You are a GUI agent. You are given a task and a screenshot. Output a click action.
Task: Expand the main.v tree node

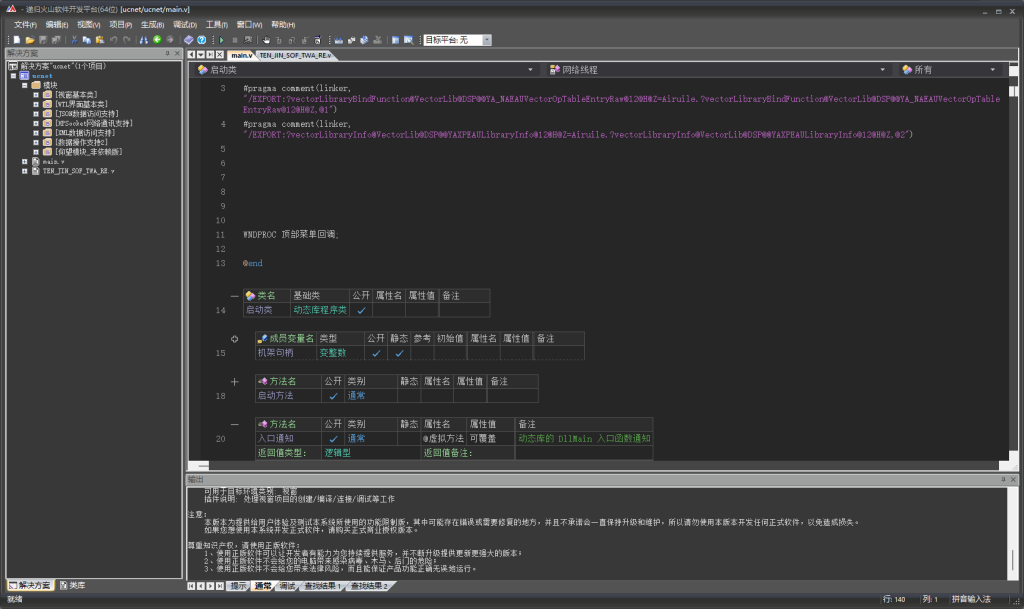tap(25, 161)
